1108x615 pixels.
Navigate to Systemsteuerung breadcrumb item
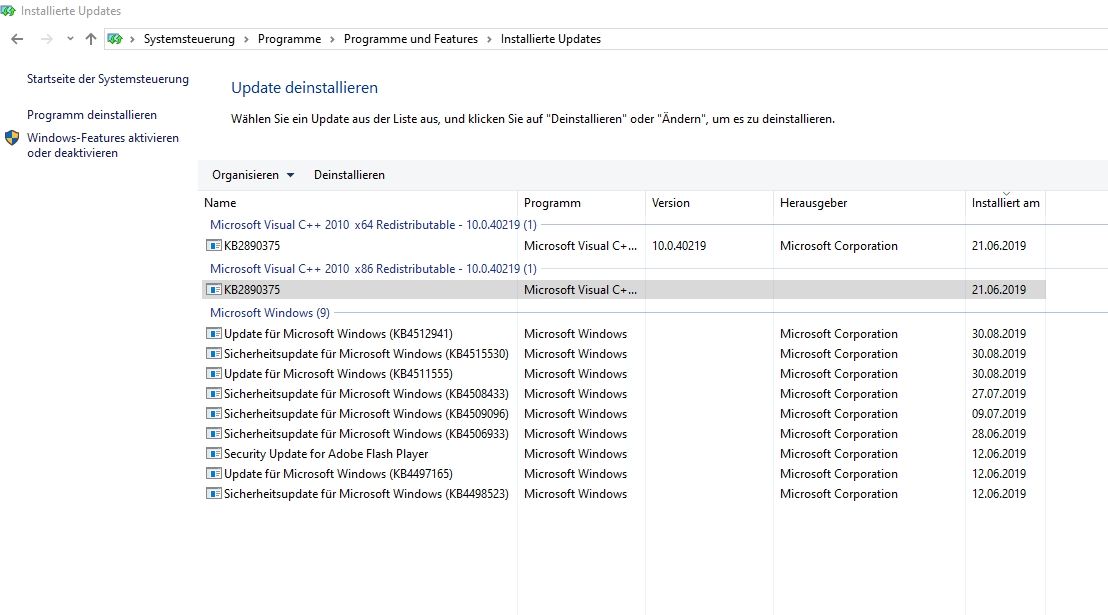coord(189,39)
